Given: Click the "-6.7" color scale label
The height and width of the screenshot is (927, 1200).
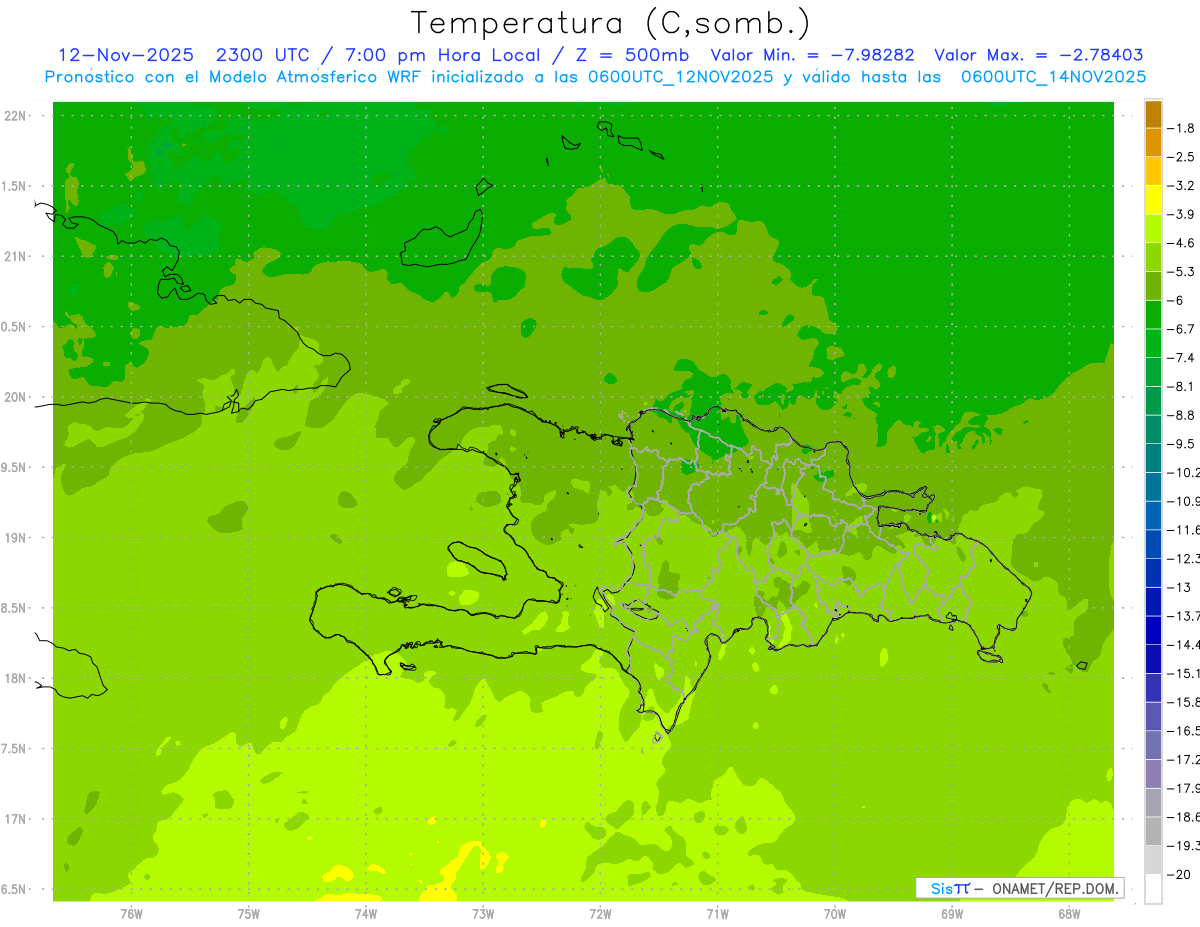Looking at the screenshot, I should click(1181, 329).
